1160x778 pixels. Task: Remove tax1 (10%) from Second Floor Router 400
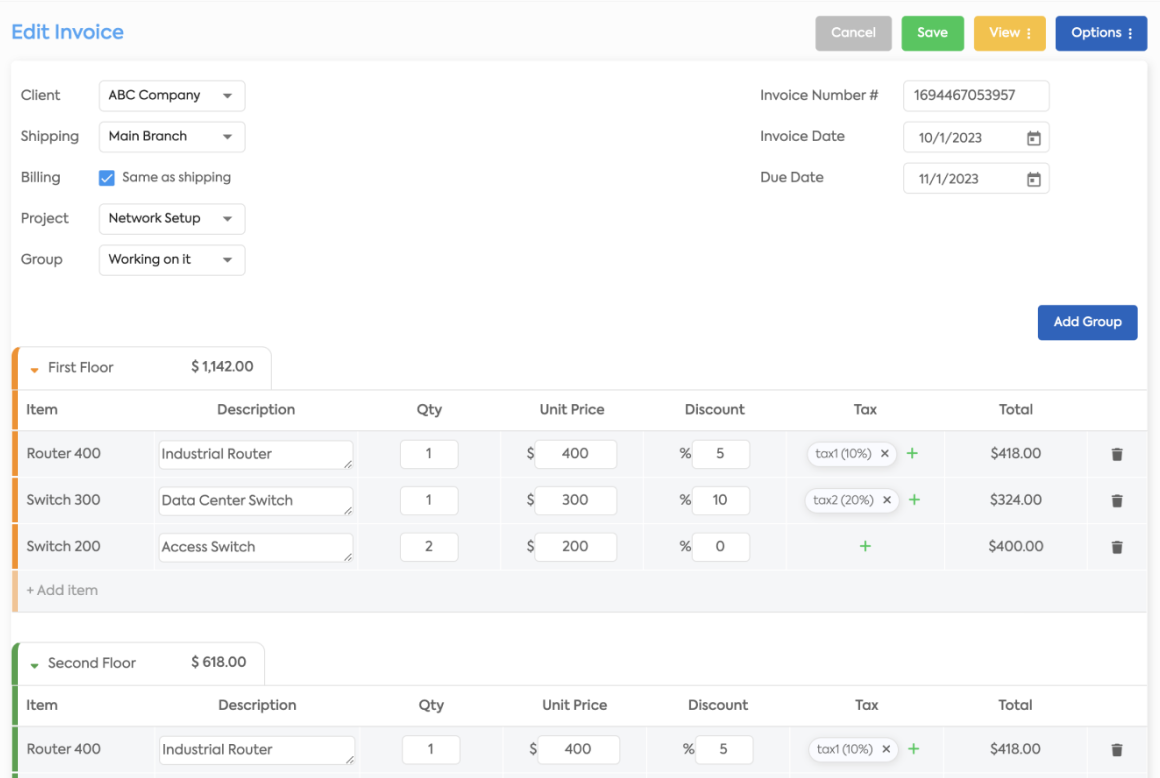886,749
